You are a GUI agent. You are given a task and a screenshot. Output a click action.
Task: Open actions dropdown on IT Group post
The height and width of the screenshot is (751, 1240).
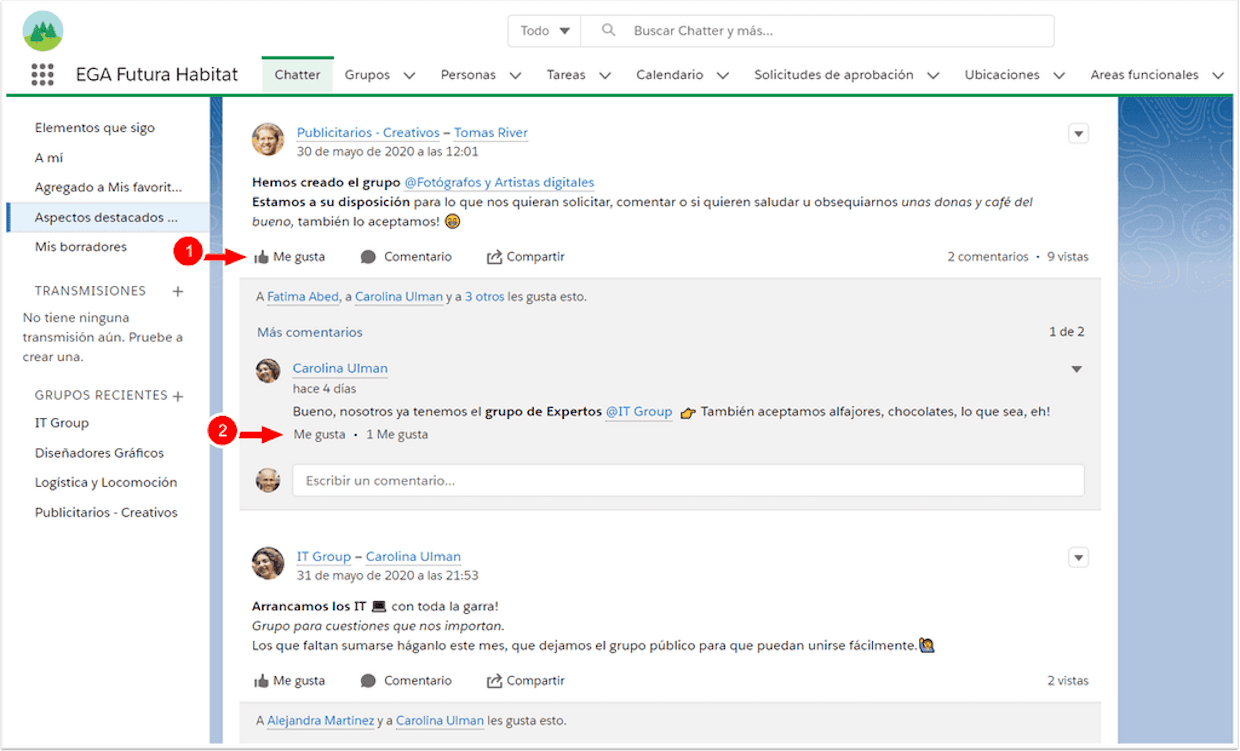click(x=1078, y=557)
